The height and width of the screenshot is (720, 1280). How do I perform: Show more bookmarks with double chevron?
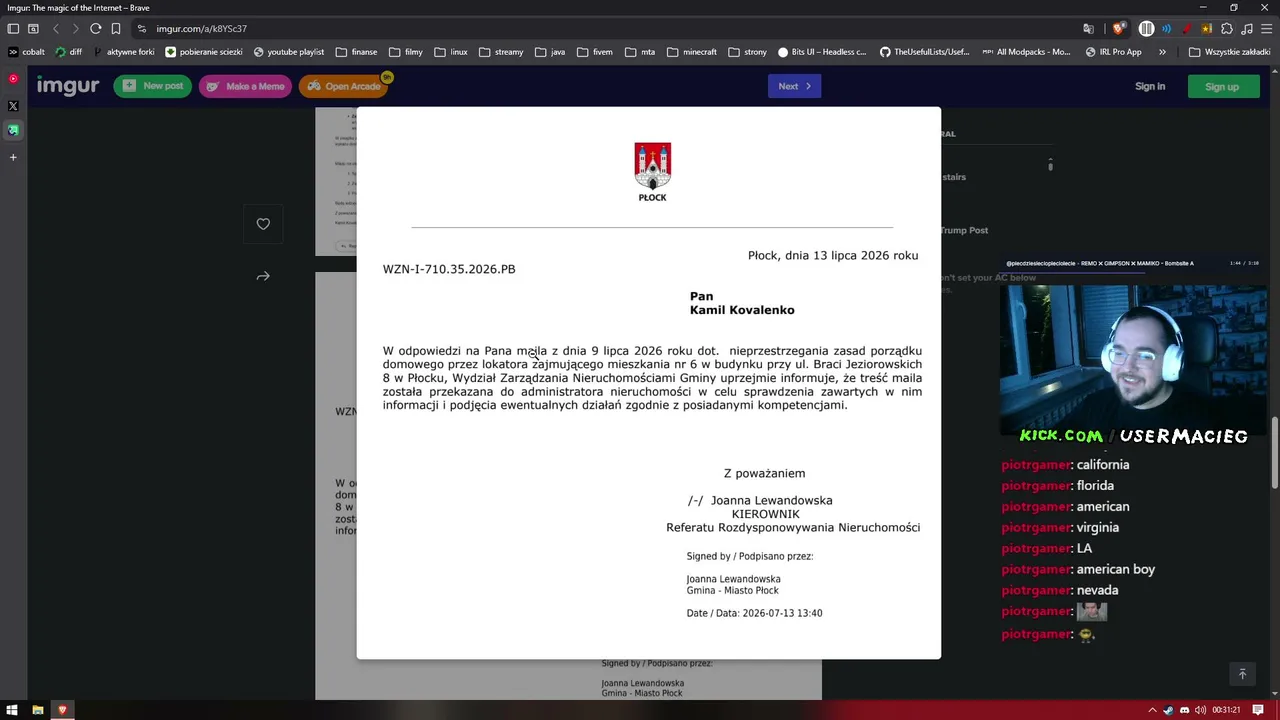(x=1162, y=52)
